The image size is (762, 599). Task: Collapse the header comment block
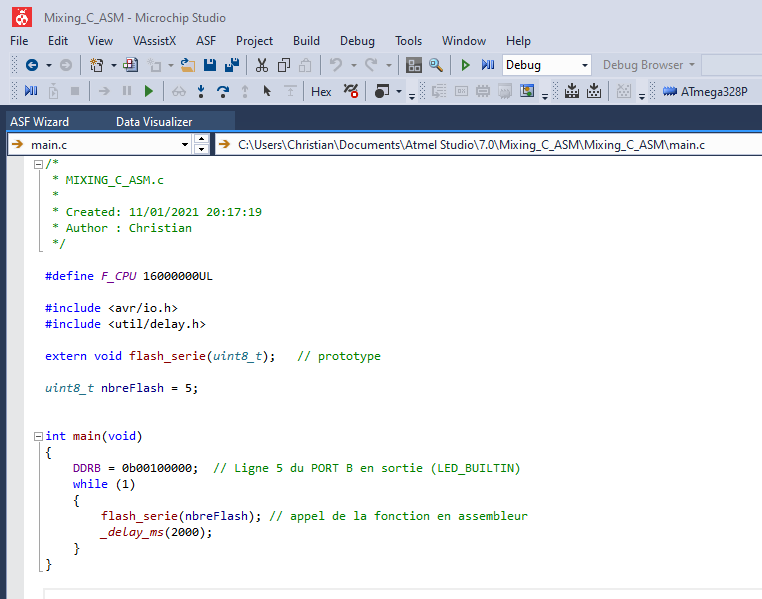click(x=38, y=164)
